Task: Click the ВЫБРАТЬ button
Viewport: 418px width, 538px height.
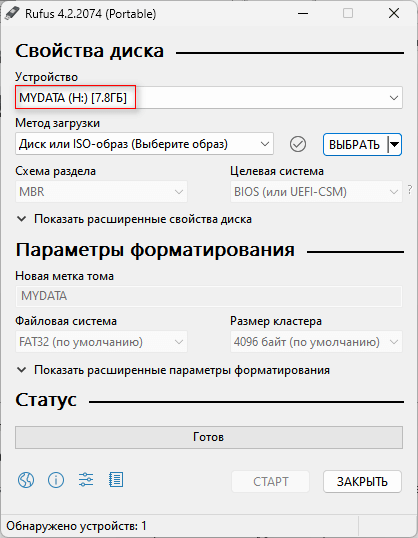Action: (x=355, y=144)
